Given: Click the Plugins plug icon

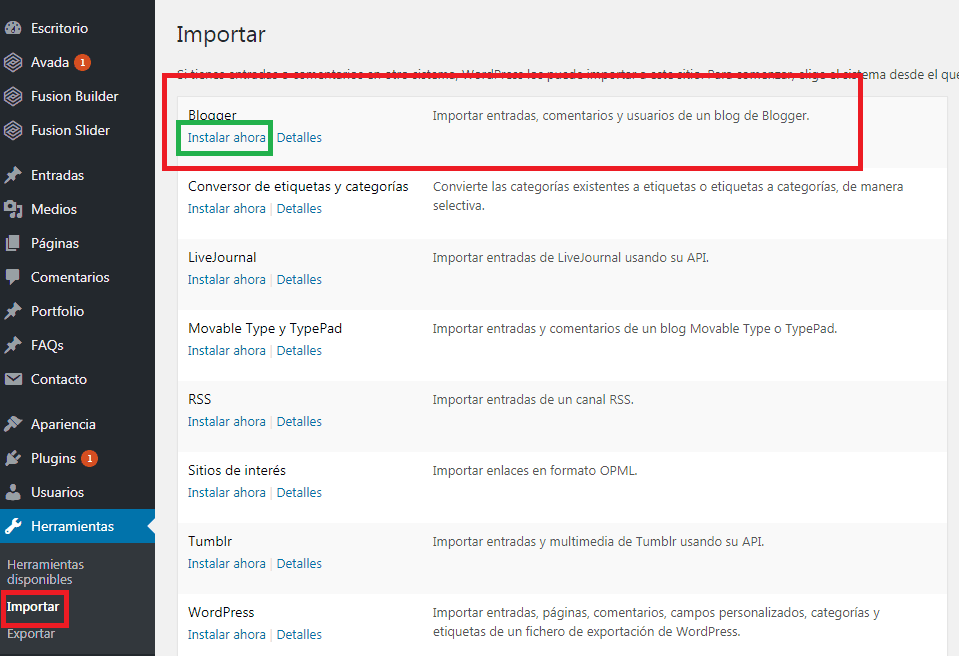Looking at the screenshot, I should (x=13, y=458).
